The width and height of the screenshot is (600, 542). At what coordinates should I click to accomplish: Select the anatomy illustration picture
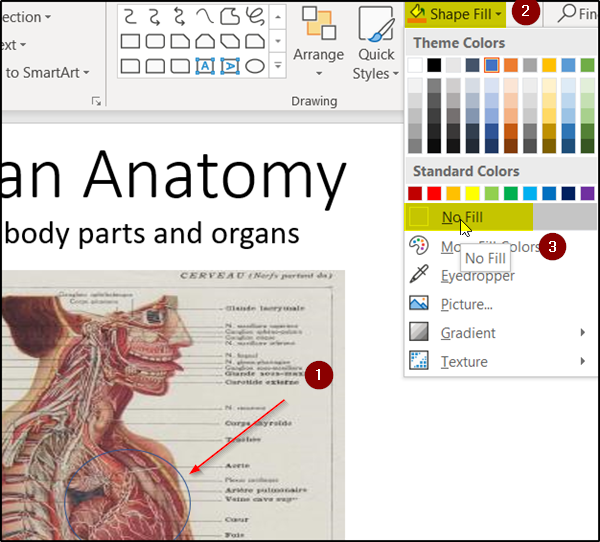click(173, 405)
